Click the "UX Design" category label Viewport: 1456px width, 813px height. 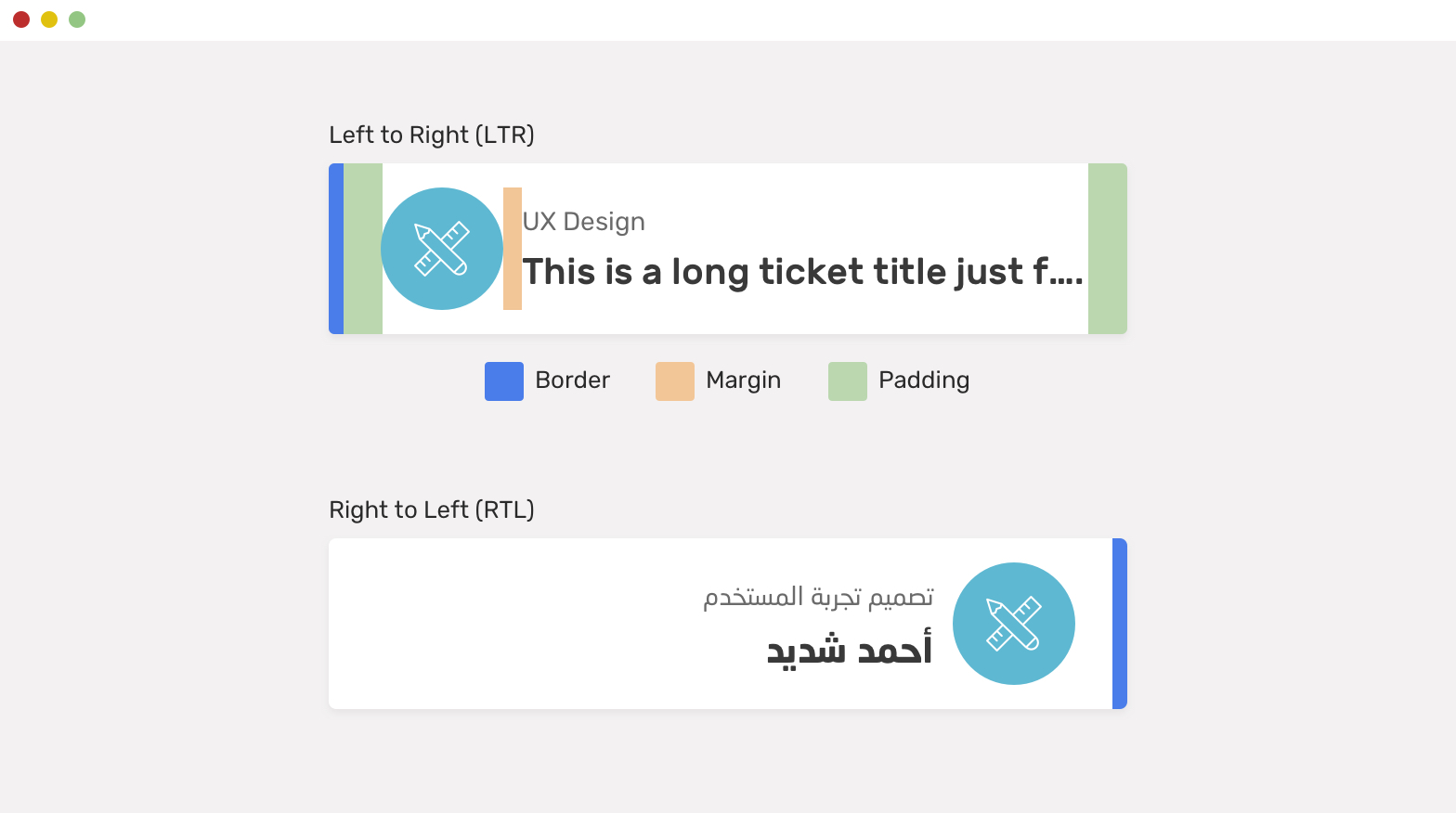[583, 222]
